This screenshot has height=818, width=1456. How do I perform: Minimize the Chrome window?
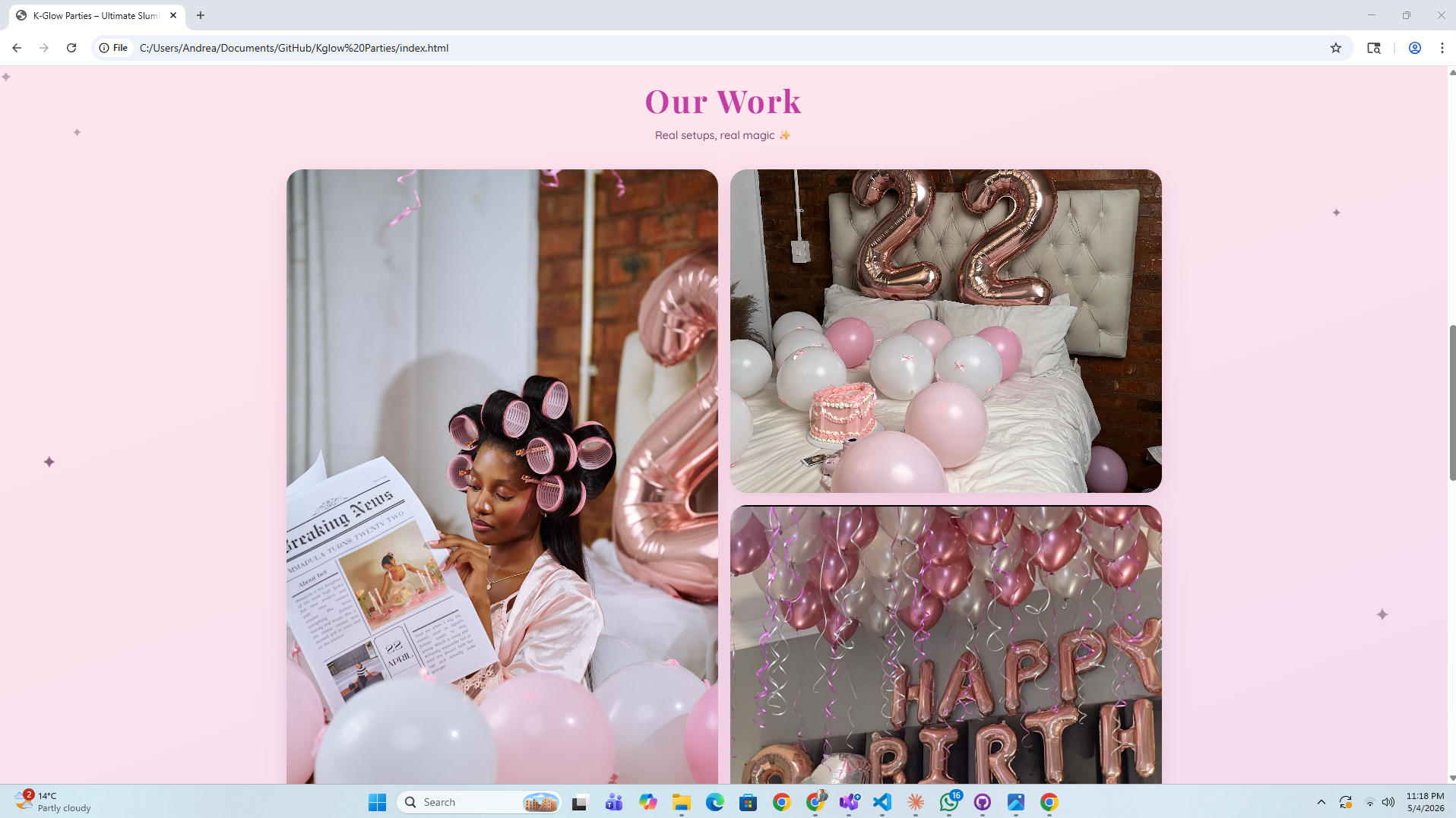click(1372, 15)
